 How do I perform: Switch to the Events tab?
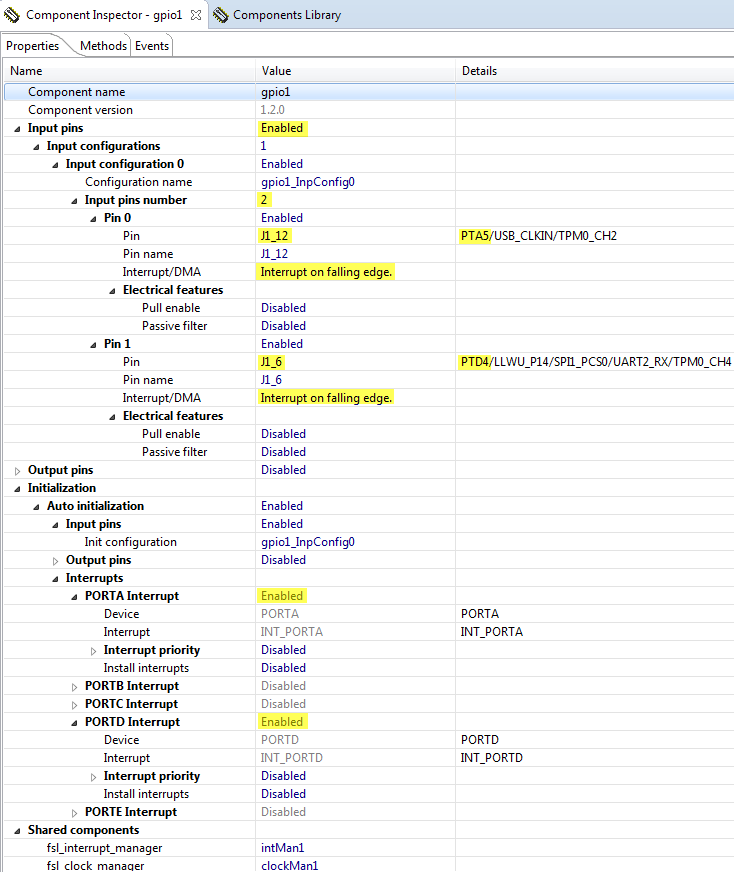pos(152,46)
